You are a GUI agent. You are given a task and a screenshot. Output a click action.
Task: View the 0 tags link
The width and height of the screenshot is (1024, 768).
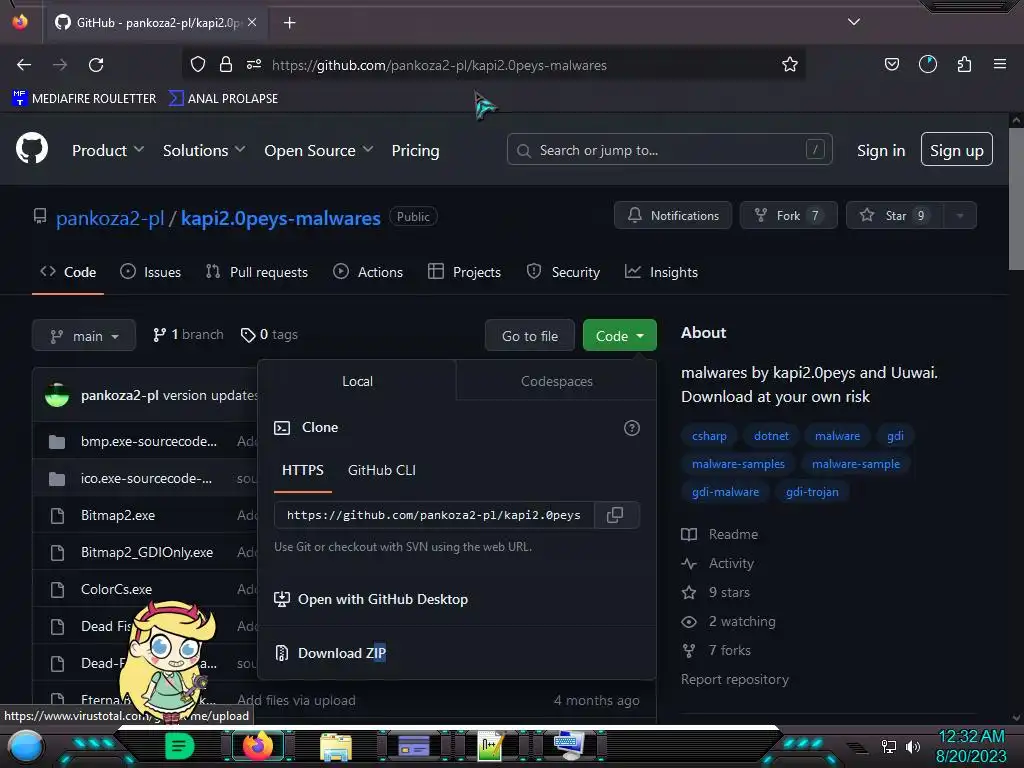pyautogui.click(x=269, y=334)
